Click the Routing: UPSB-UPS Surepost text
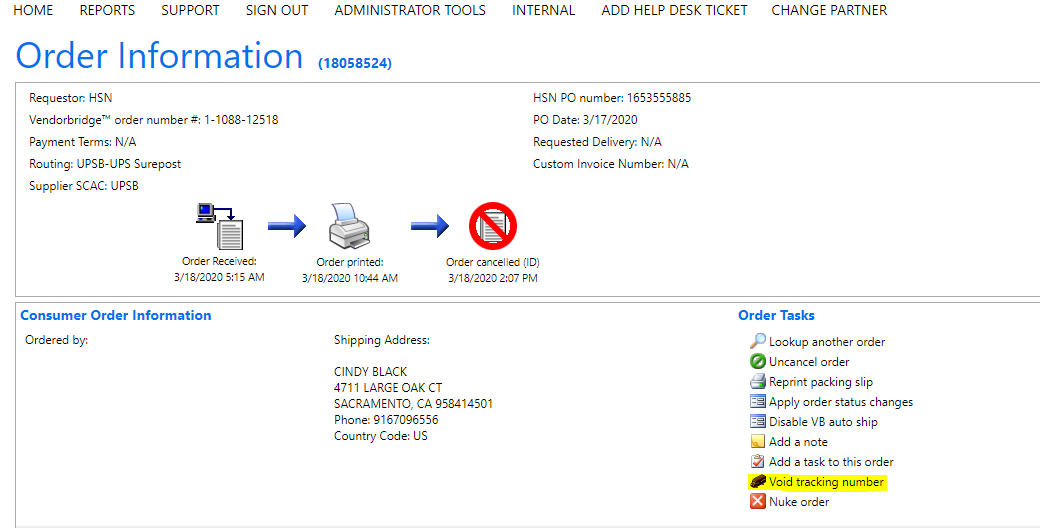This screenshot has height=528, width=1040. pos(105,164)
